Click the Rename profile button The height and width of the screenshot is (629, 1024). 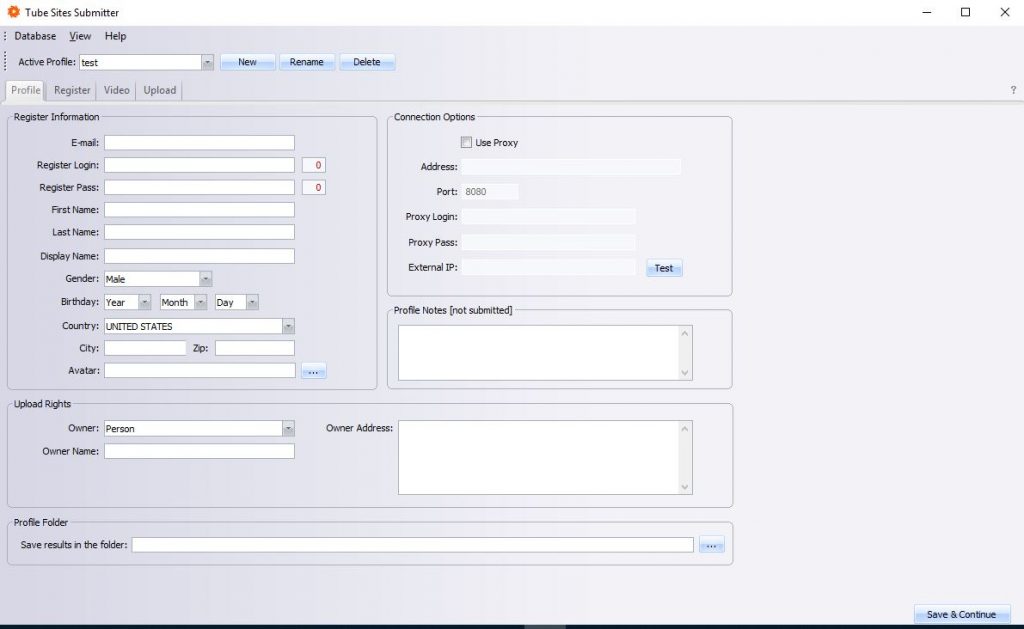click(x=307, y=62)
